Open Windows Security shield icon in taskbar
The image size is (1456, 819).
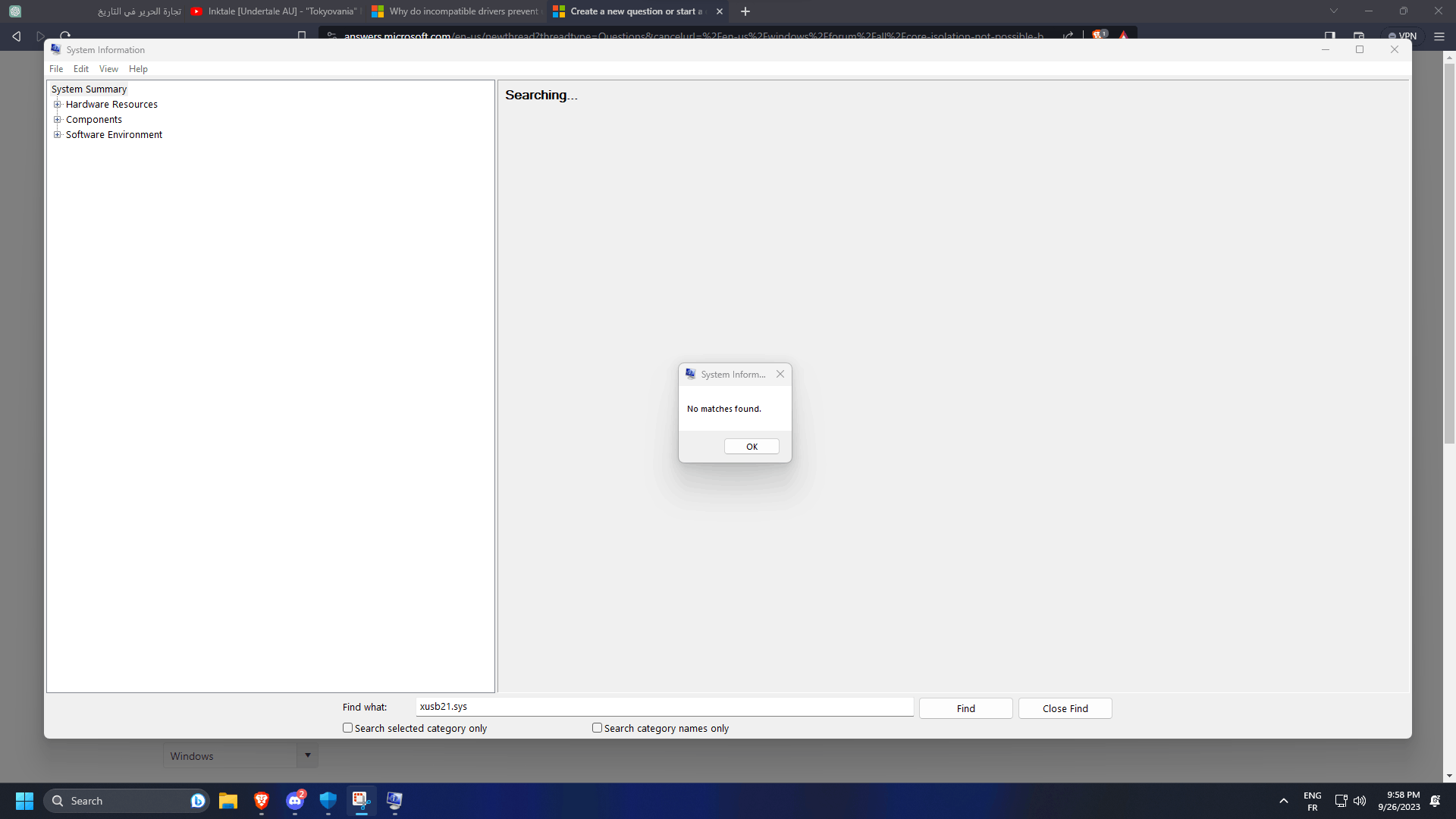pos(328,801)
